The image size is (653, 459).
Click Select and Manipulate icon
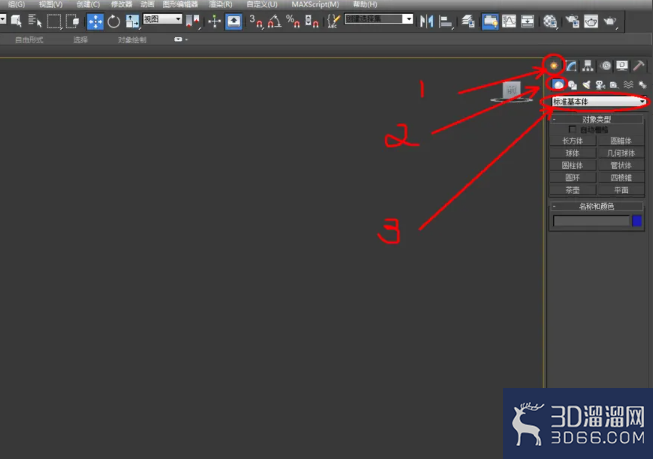point(214,21)
